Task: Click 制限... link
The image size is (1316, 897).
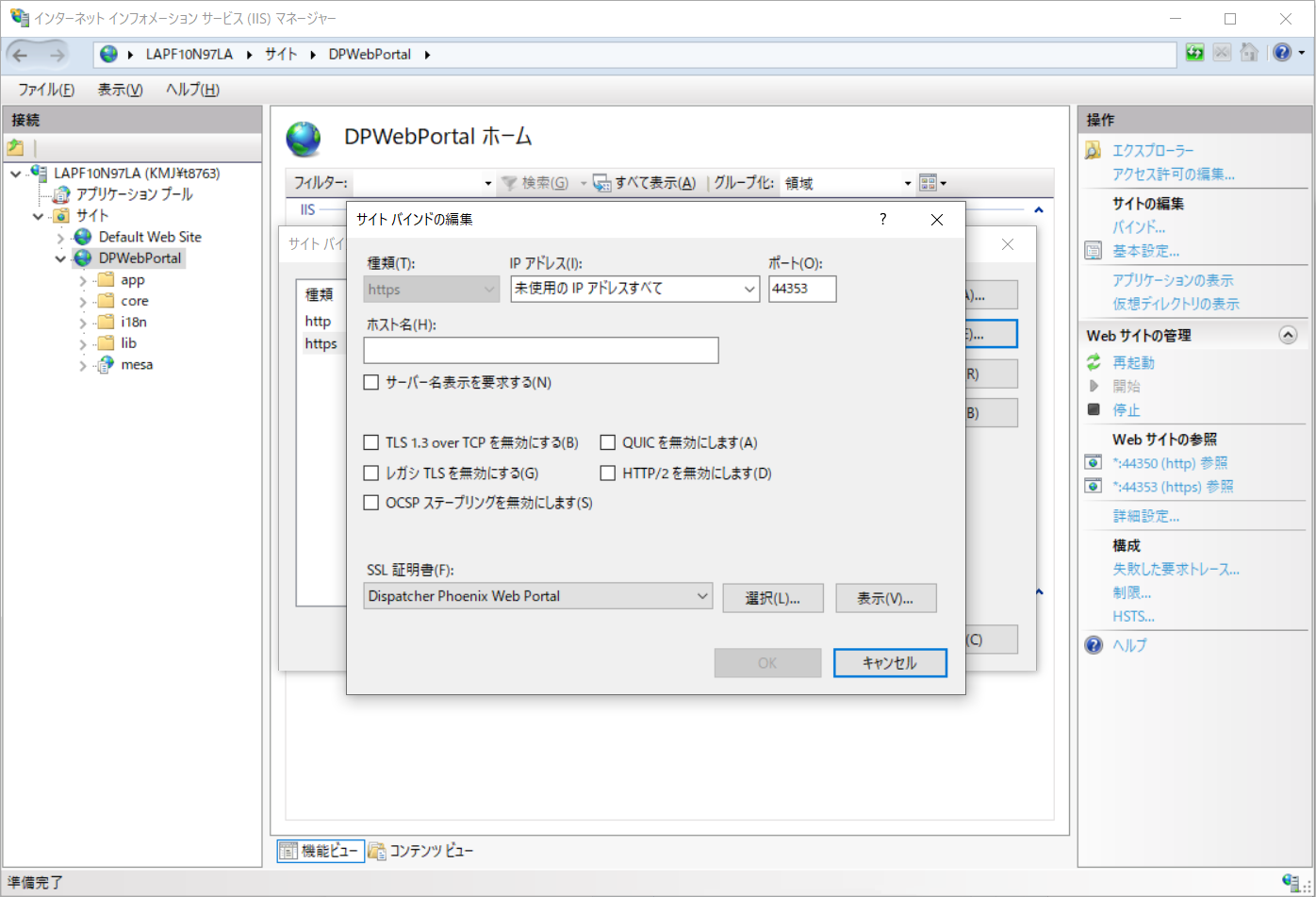Action: coord(1131,592)
